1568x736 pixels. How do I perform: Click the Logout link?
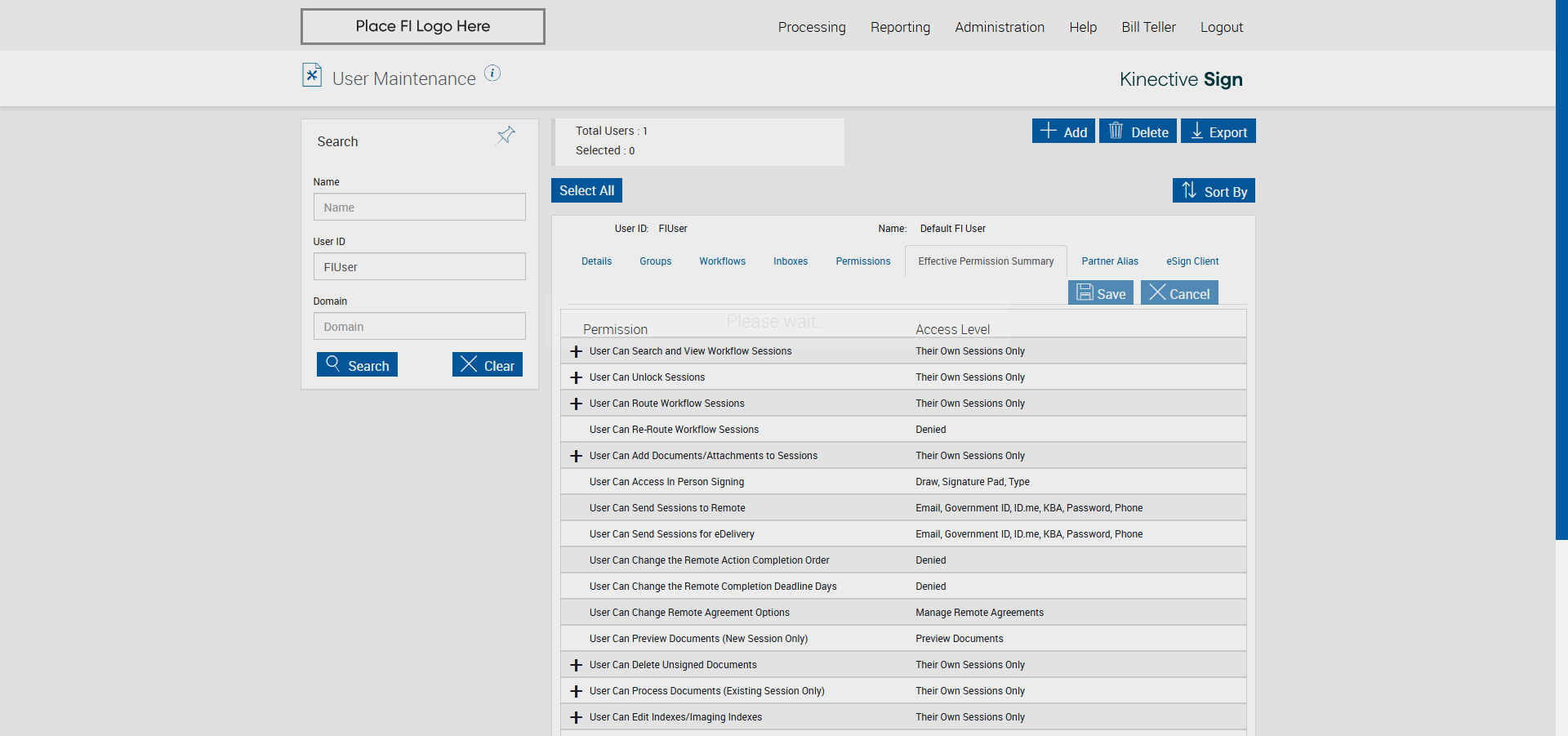tap(1221, 27)
